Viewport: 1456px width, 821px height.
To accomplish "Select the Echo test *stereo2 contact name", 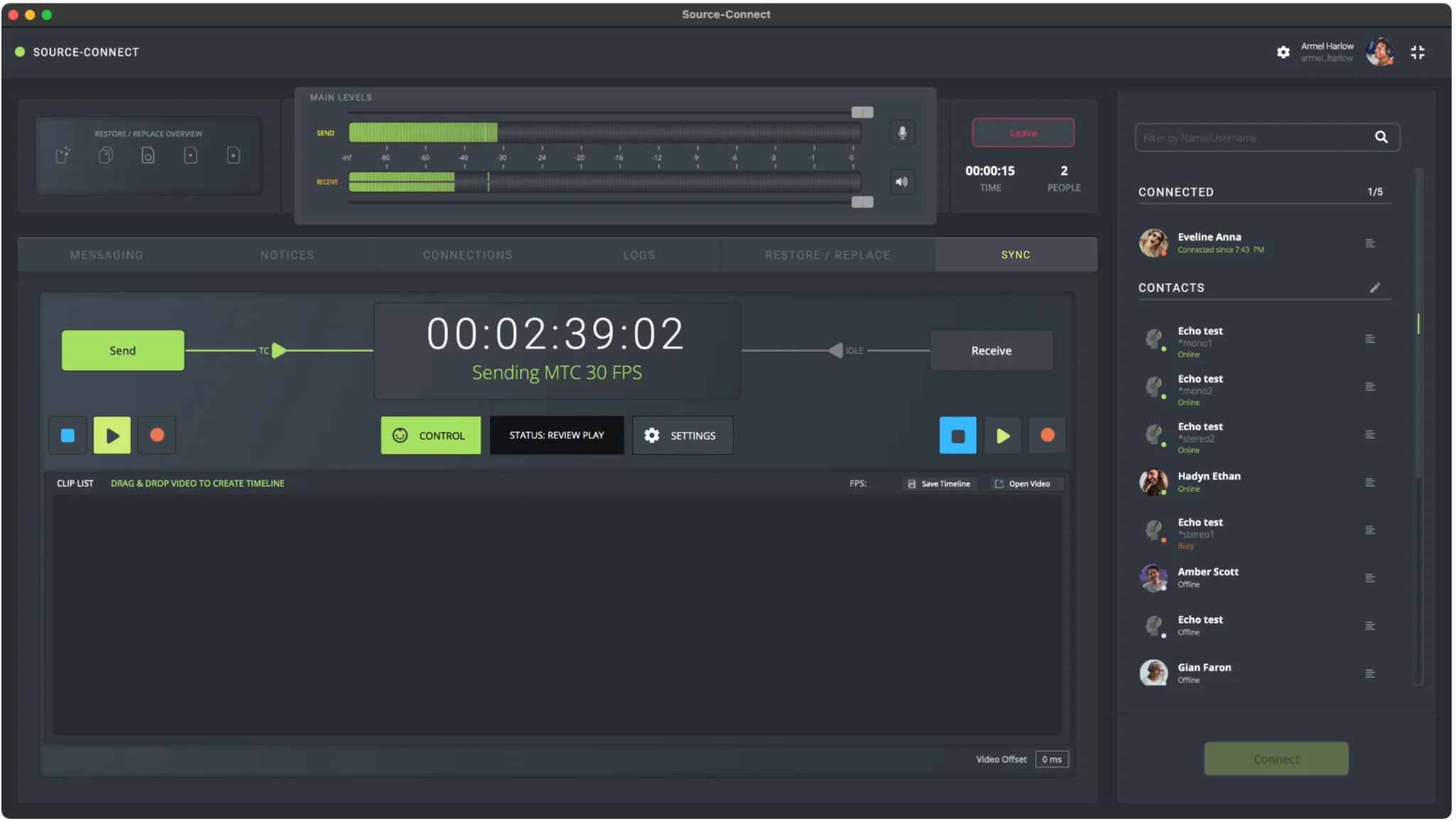I will pos(1200,426).
